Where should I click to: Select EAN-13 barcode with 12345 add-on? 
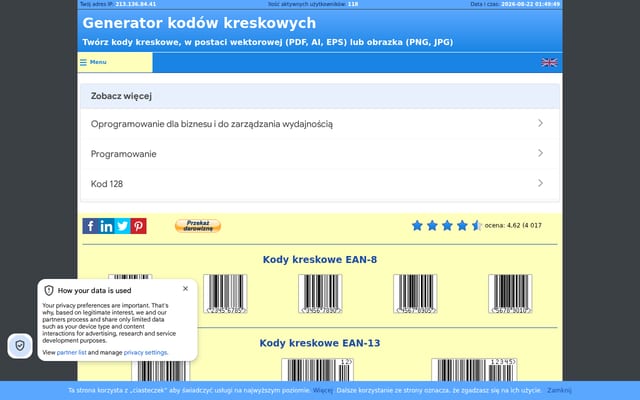pos(474,370)
